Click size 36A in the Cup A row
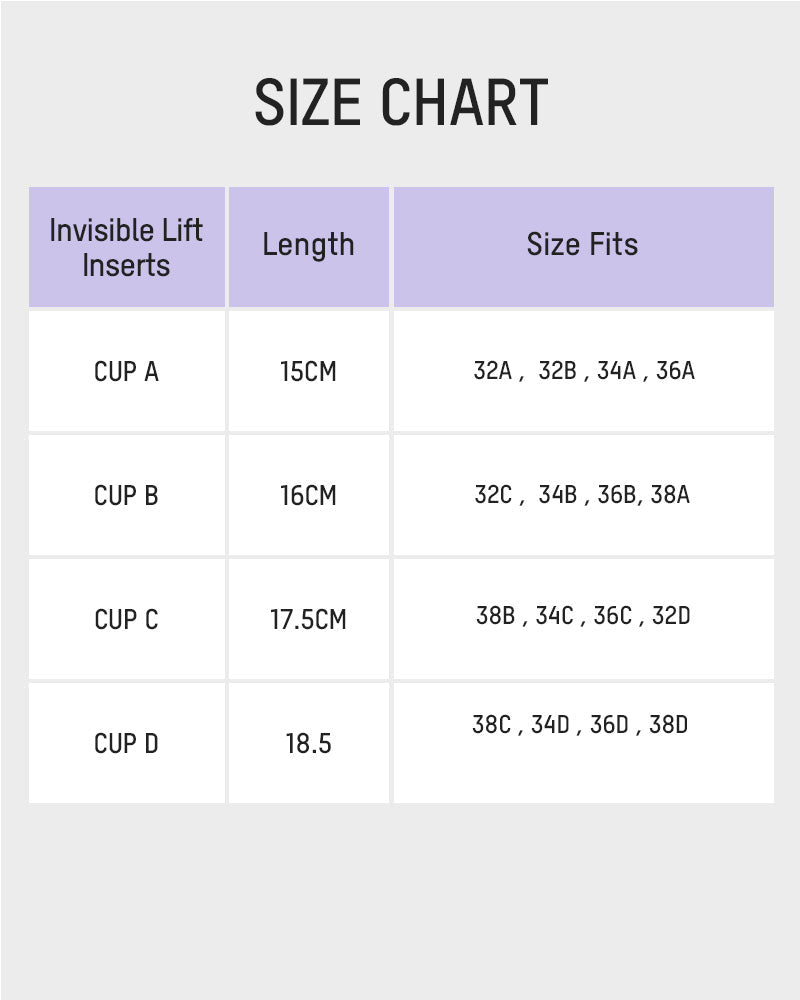The height and width of the screenshot is (1000, 800). point(675,371)
